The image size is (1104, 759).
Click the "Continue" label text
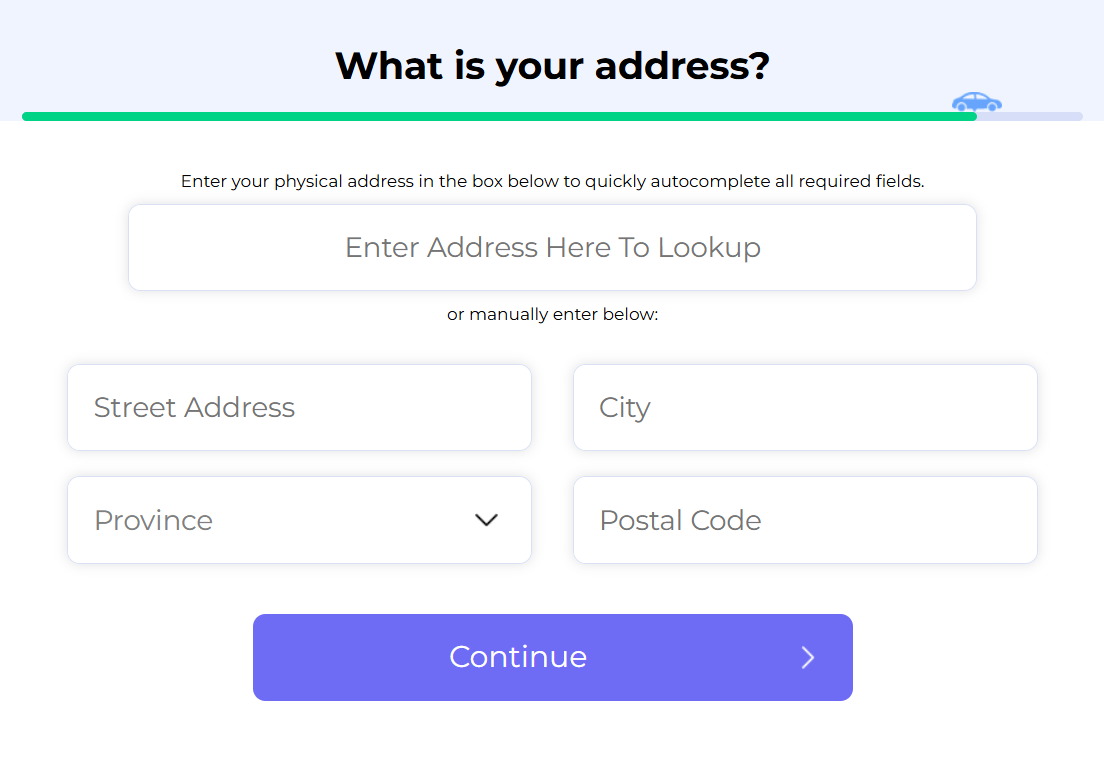pyautogui.click(x=518, y=657)
